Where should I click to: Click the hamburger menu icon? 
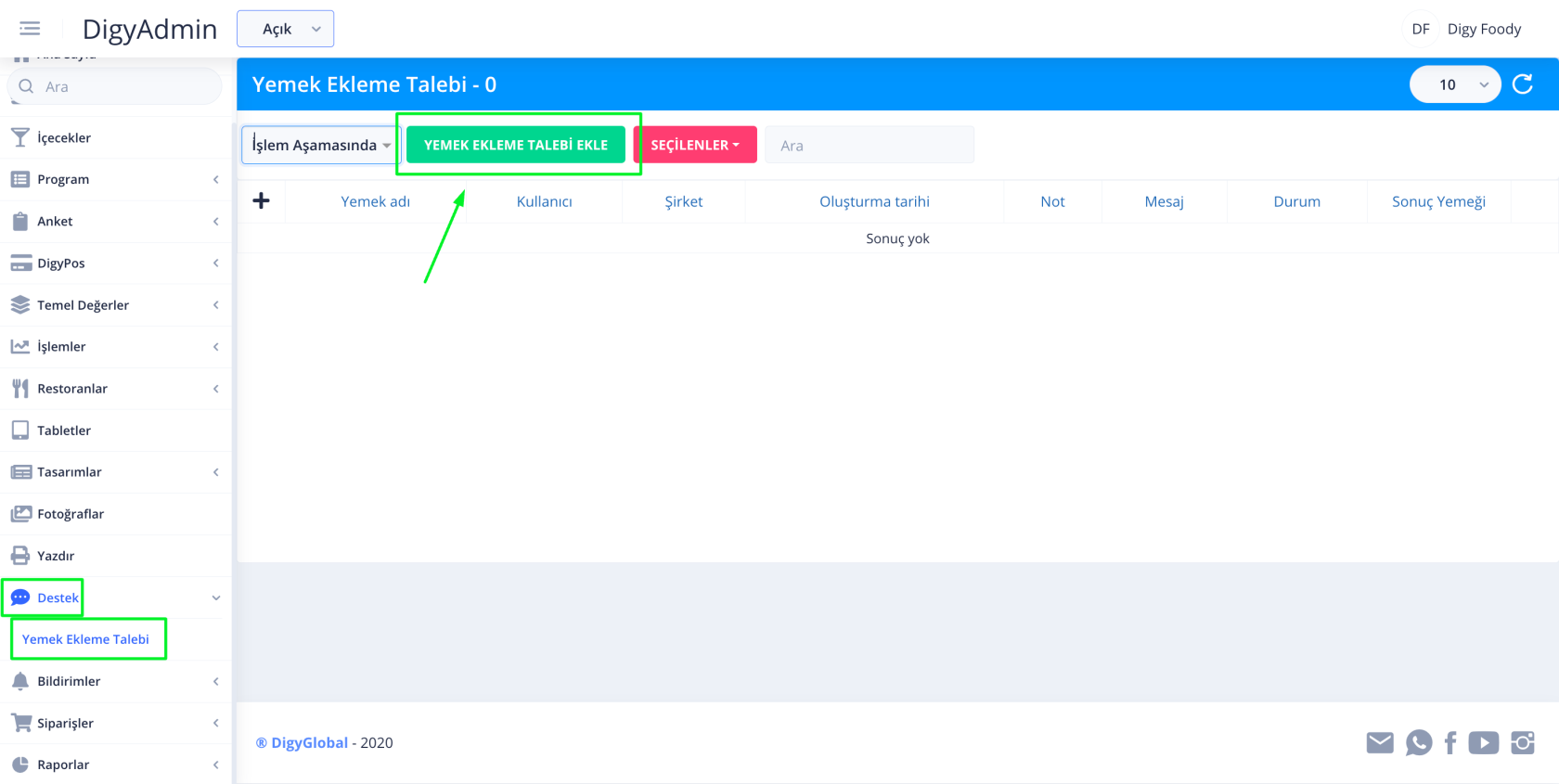[x=30, y=29]
